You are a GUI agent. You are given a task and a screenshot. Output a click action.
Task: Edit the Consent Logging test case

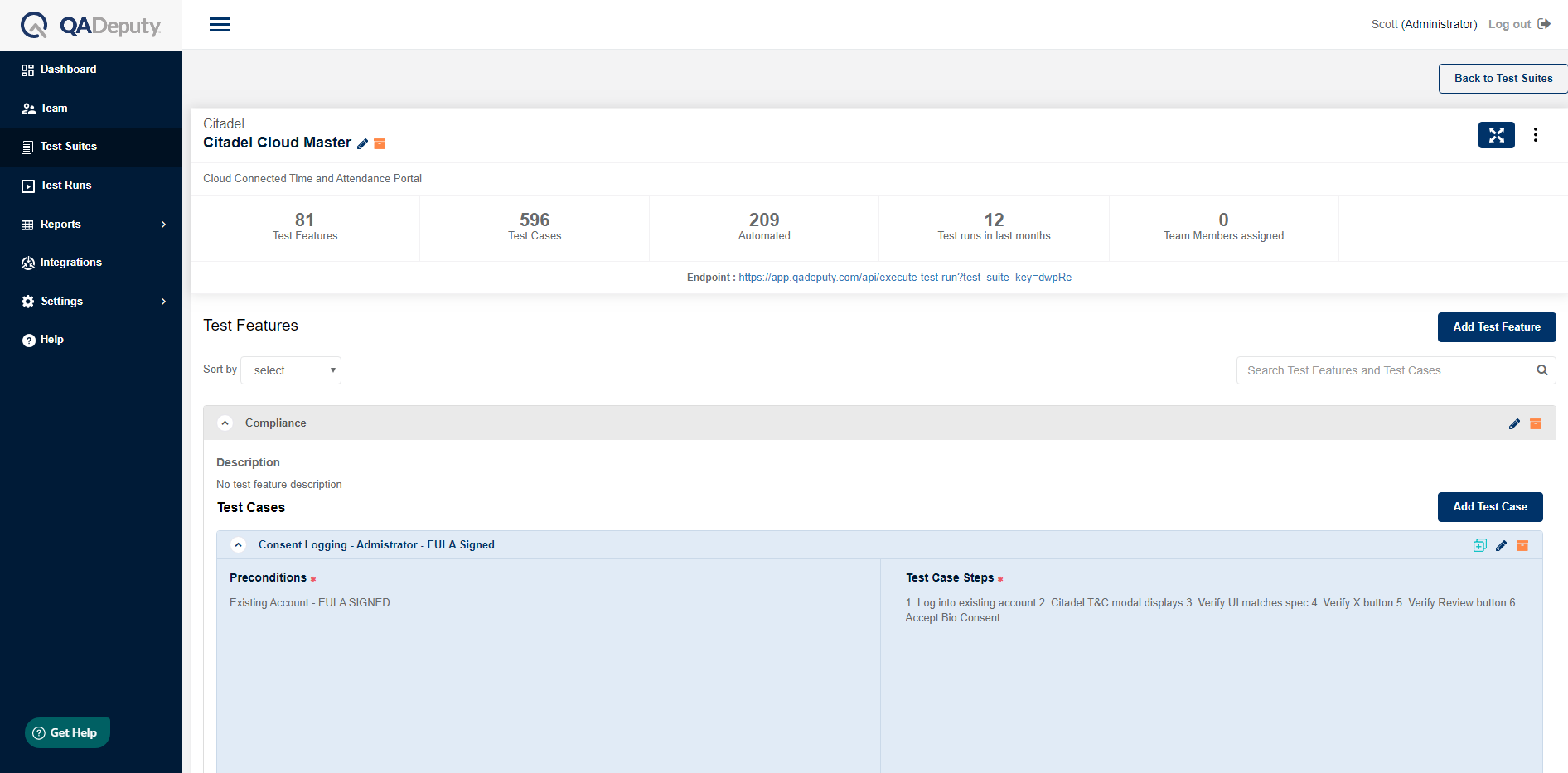(x=1501, y=545)
